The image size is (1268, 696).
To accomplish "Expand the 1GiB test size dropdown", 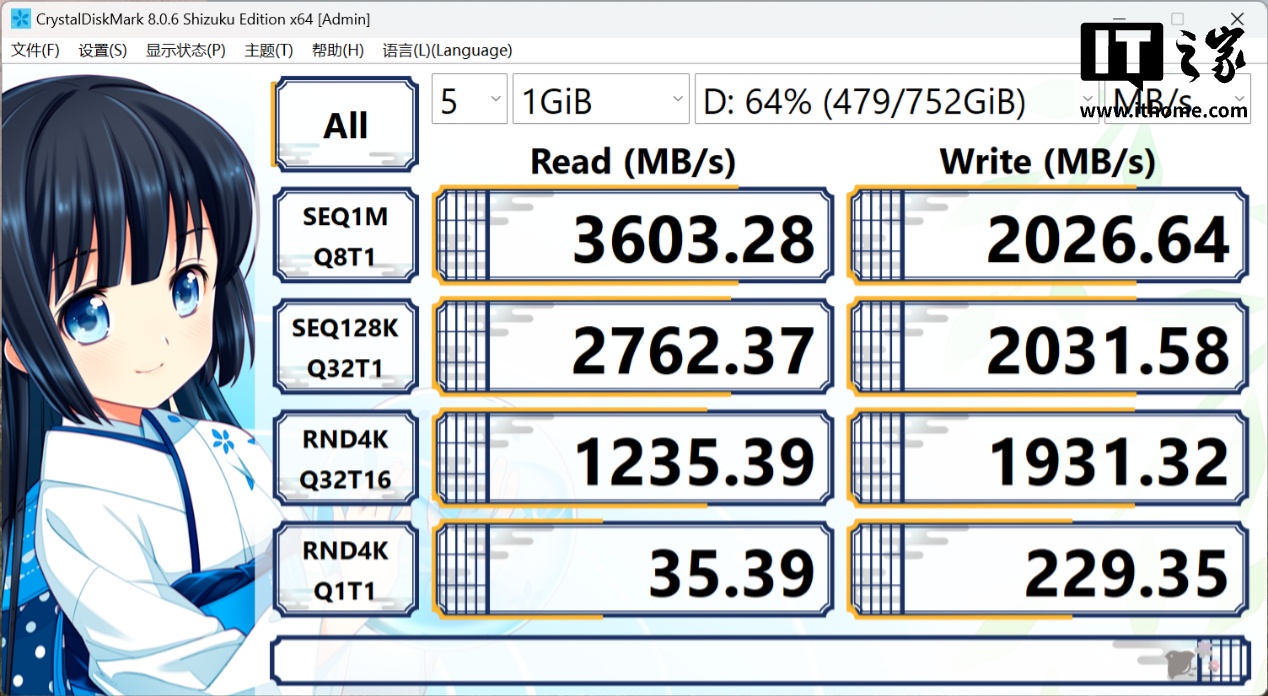I will pos(599,101).
